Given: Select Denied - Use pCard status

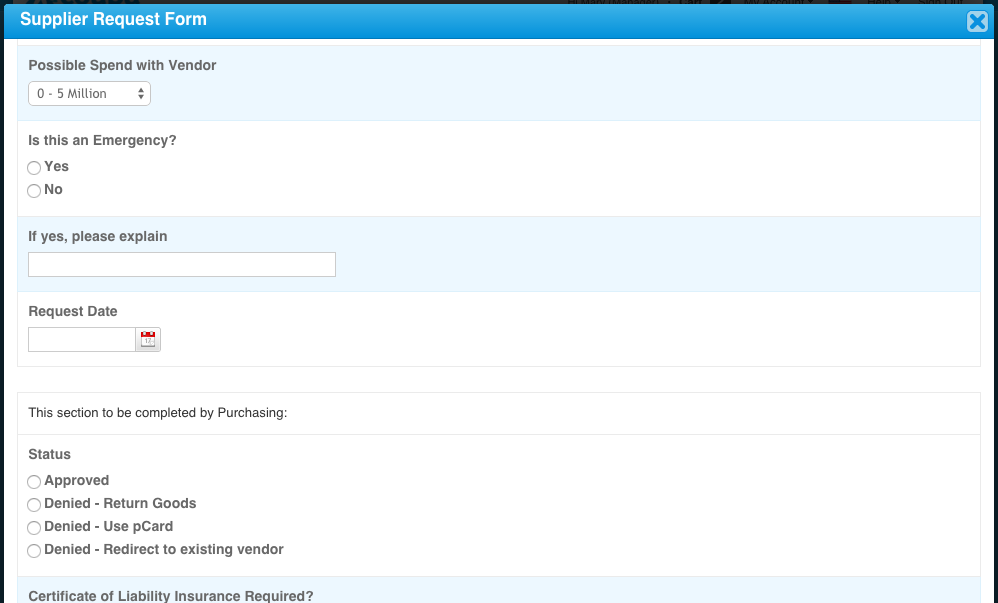Looking at the screenshot, I should pos(34,528).
